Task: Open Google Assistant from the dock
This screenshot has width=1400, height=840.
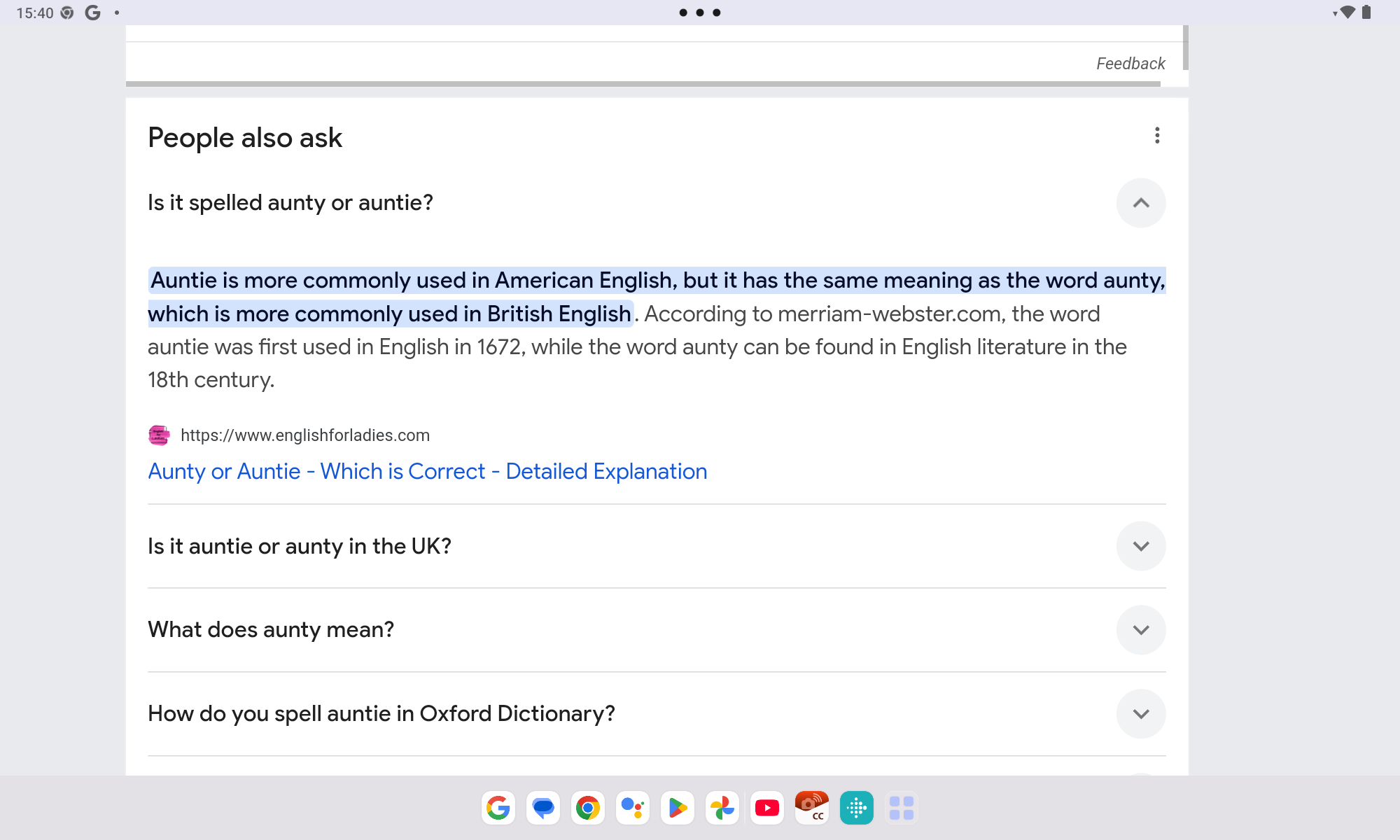Action: coord(633,808)
